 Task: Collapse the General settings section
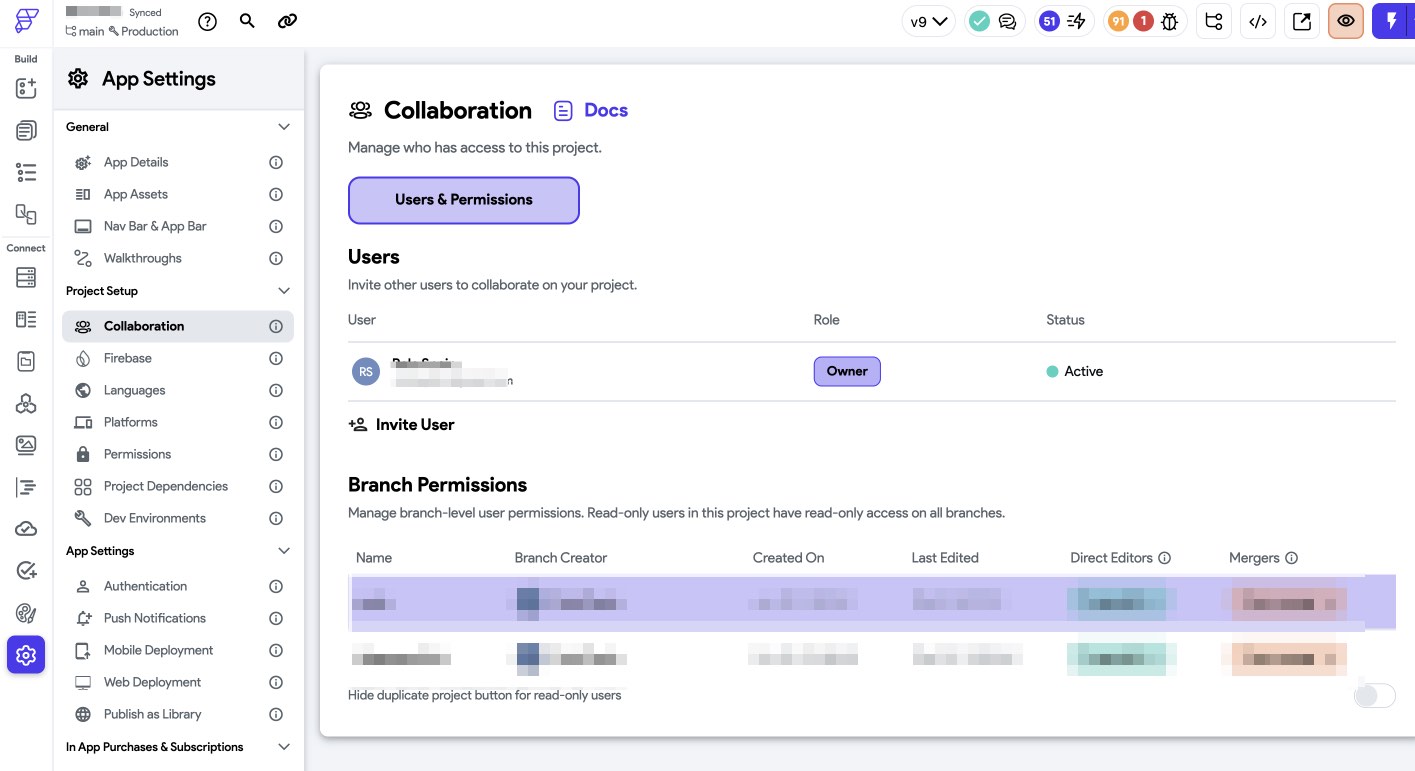point(284,127)
